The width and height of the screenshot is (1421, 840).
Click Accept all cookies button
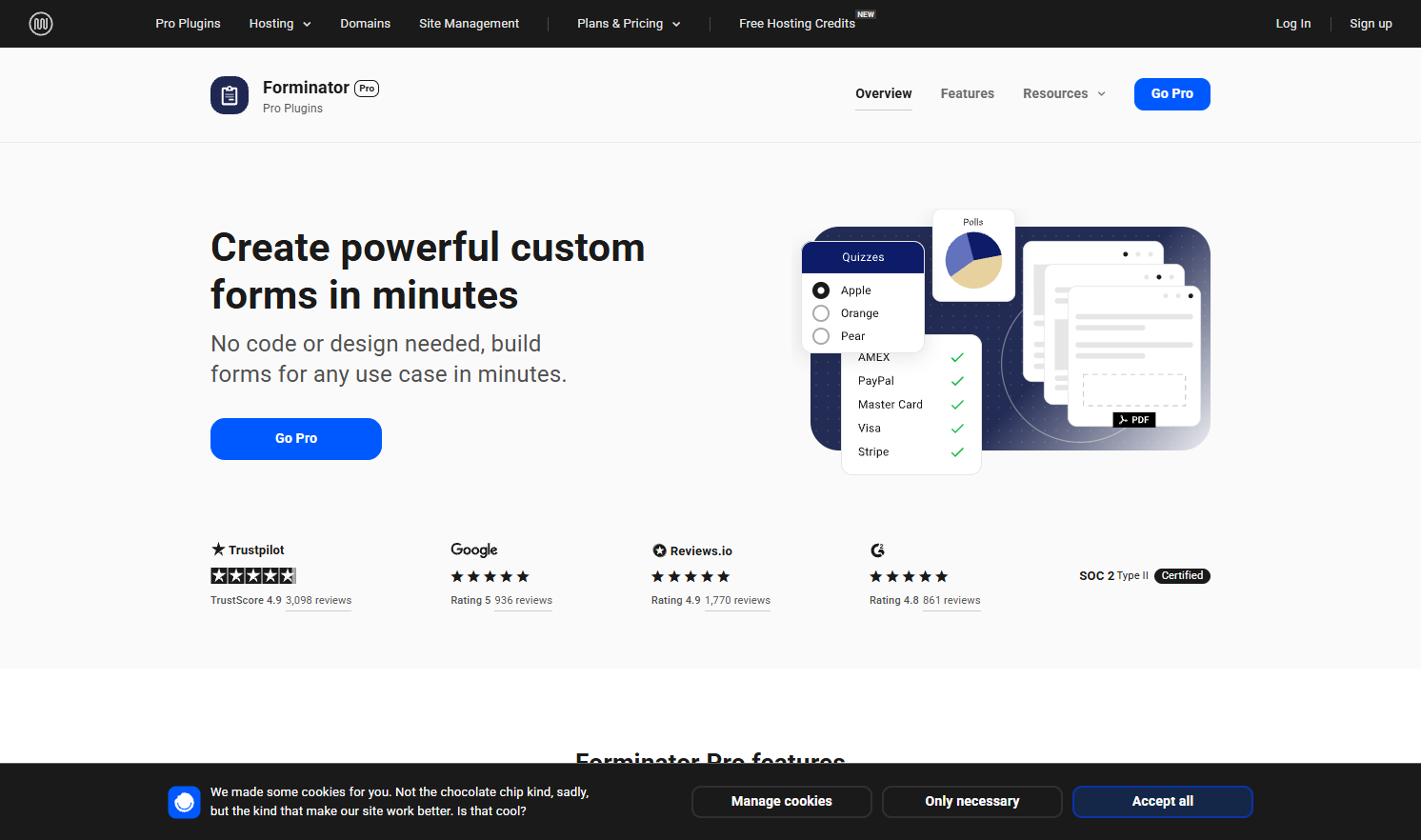coord(1163,802)
